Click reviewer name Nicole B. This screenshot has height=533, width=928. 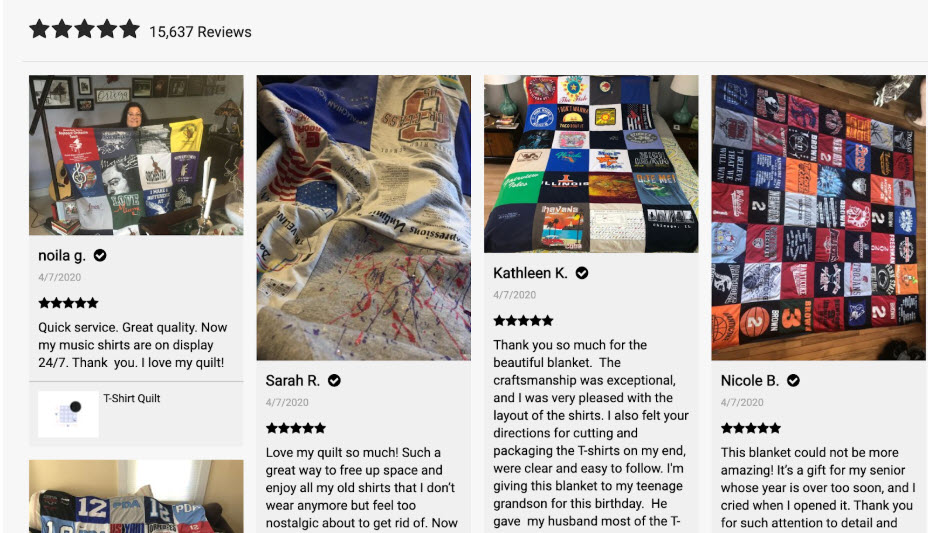coord(749,380)
